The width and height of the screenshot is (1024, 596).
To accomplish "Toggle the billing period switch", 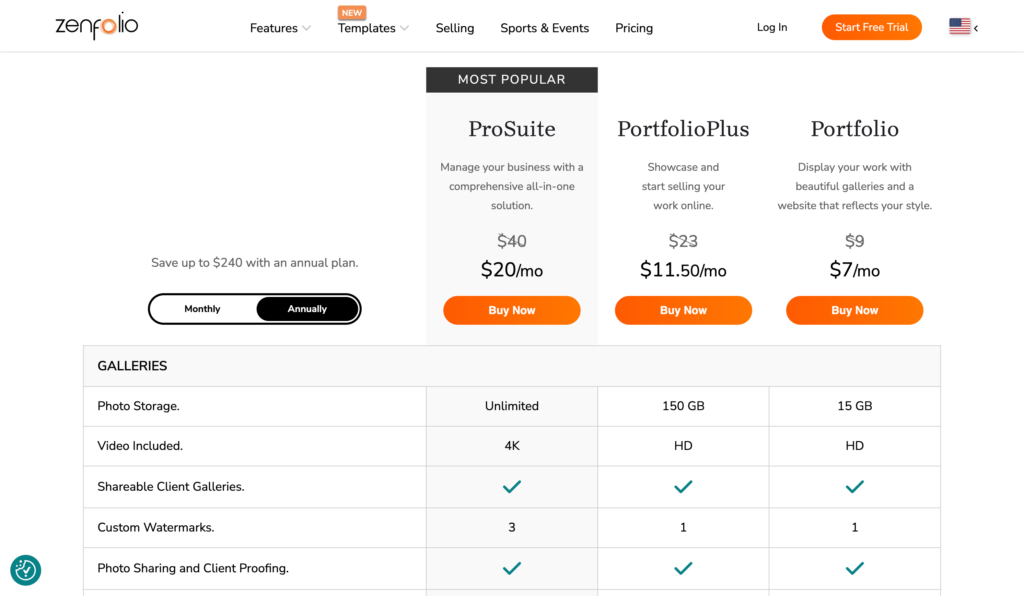I will pos(255,309).
